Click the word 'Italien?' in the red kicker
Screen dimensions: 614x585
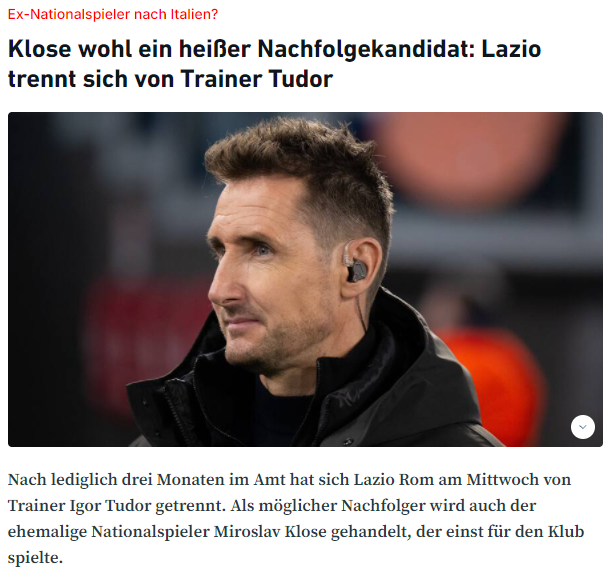click(194, 14)
